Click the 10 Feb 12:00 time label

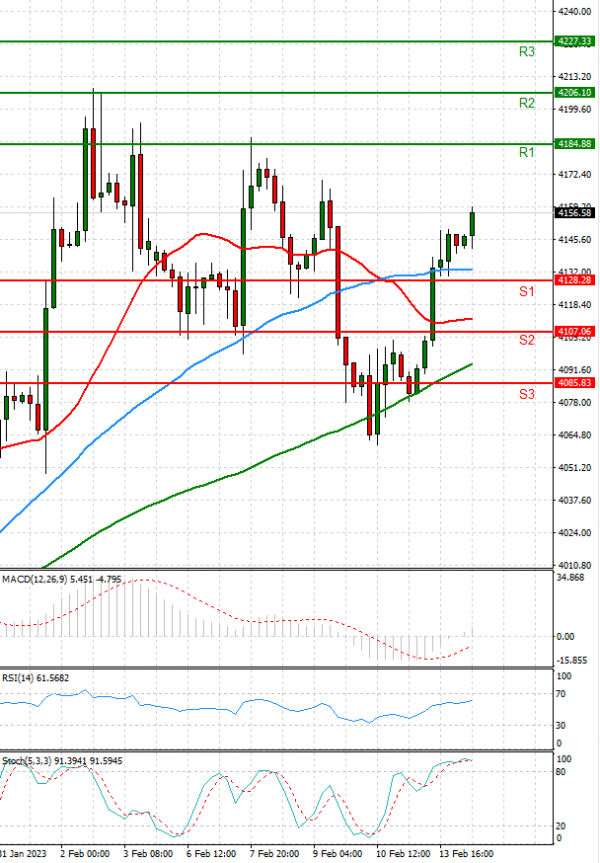point(402,854)
